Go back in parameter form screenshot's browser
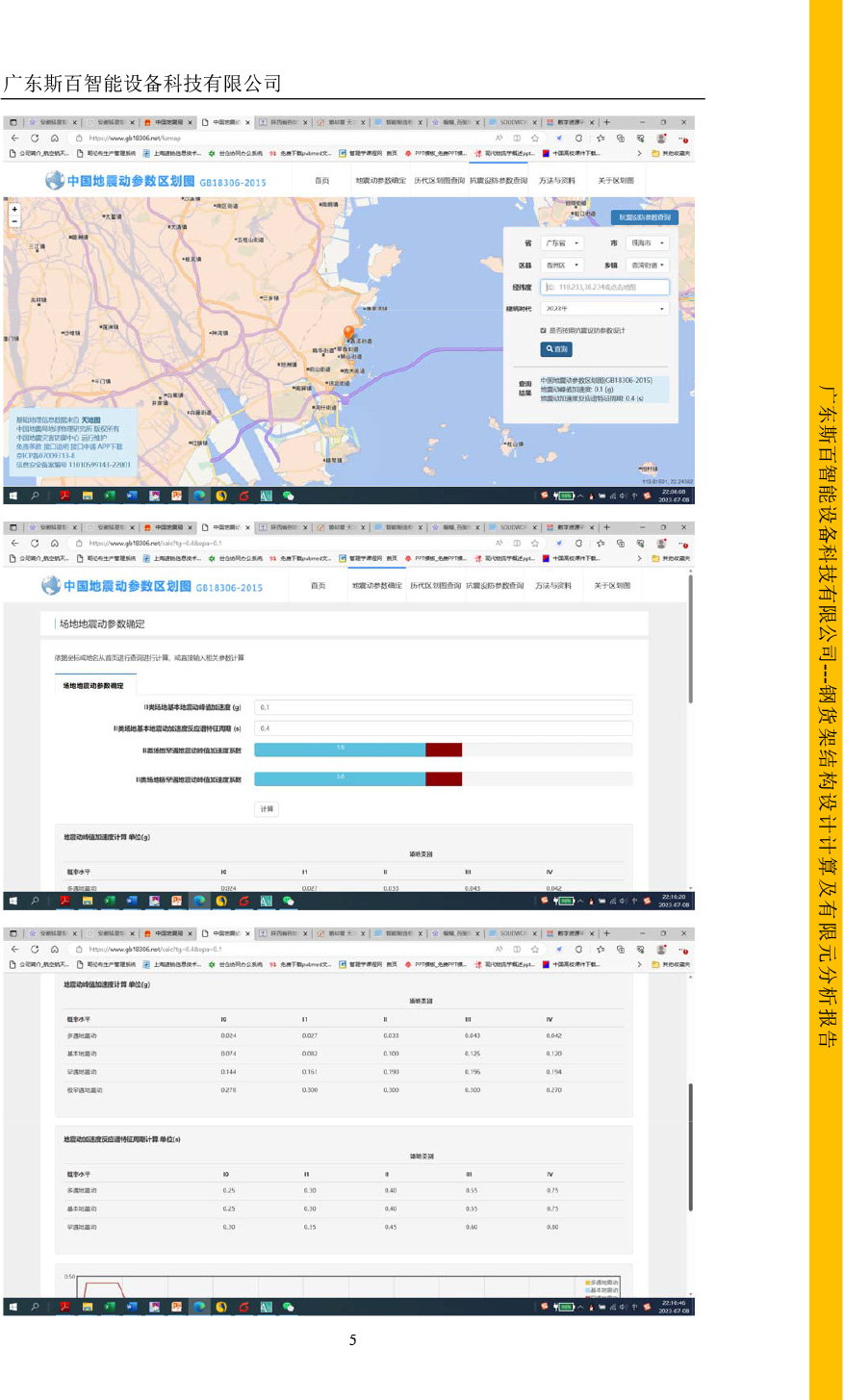 14,543
